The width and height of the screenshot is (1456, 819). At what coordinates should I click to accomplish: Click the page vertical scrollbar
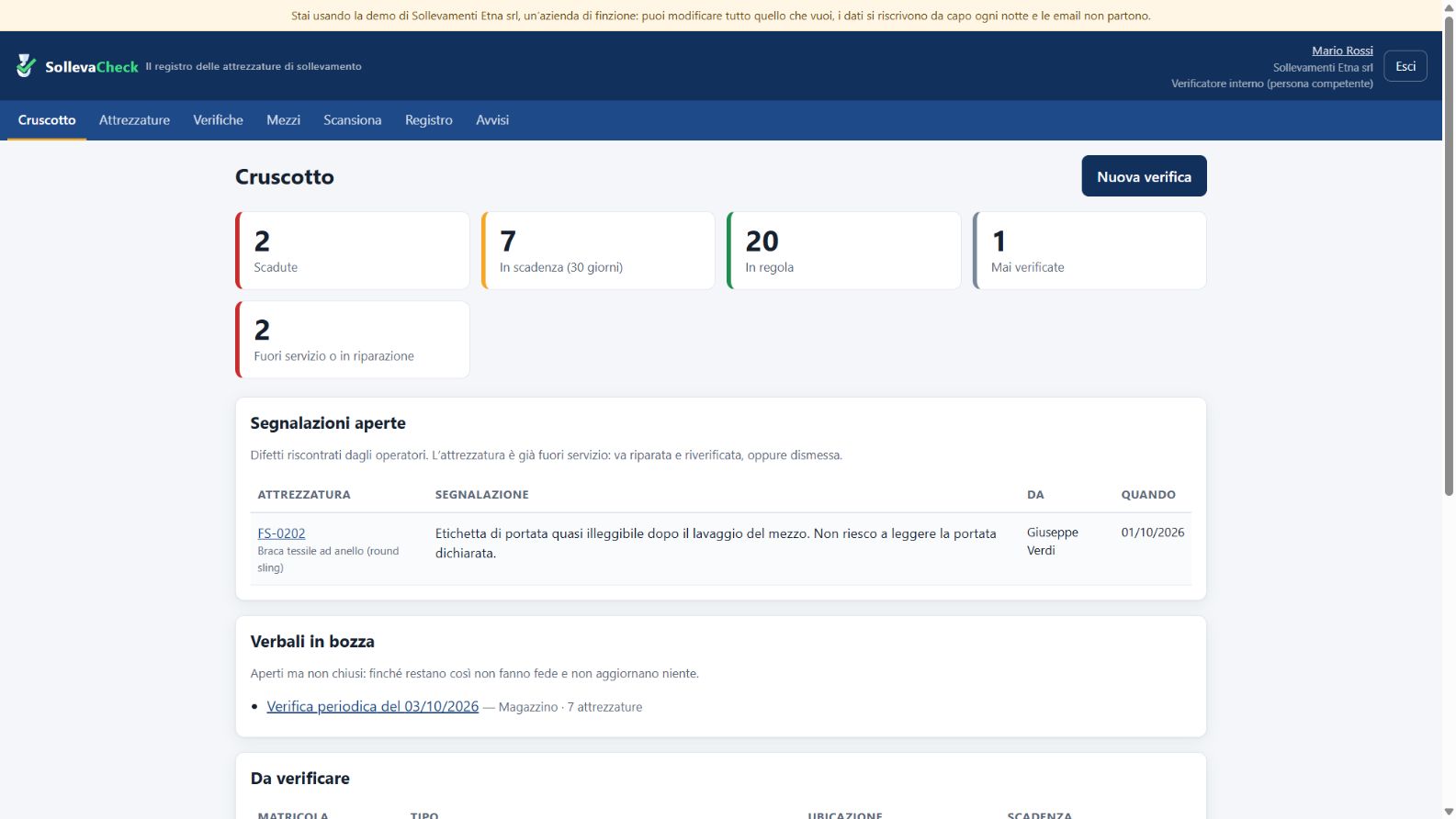(1449, 257)
